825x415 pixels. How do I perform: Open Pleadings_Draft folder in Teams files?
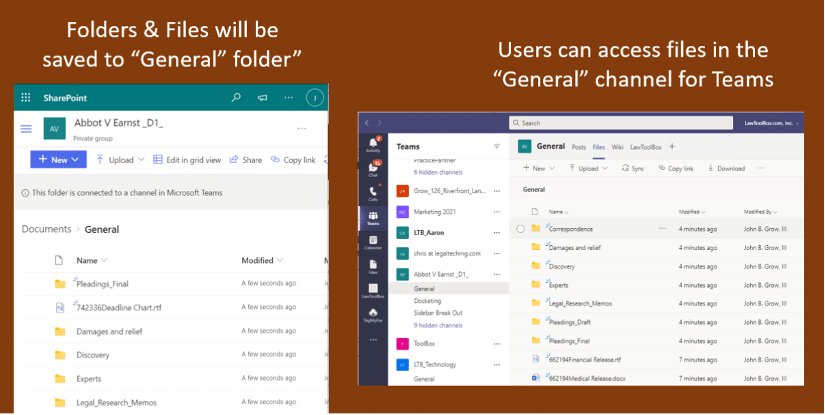click(569, 322)
